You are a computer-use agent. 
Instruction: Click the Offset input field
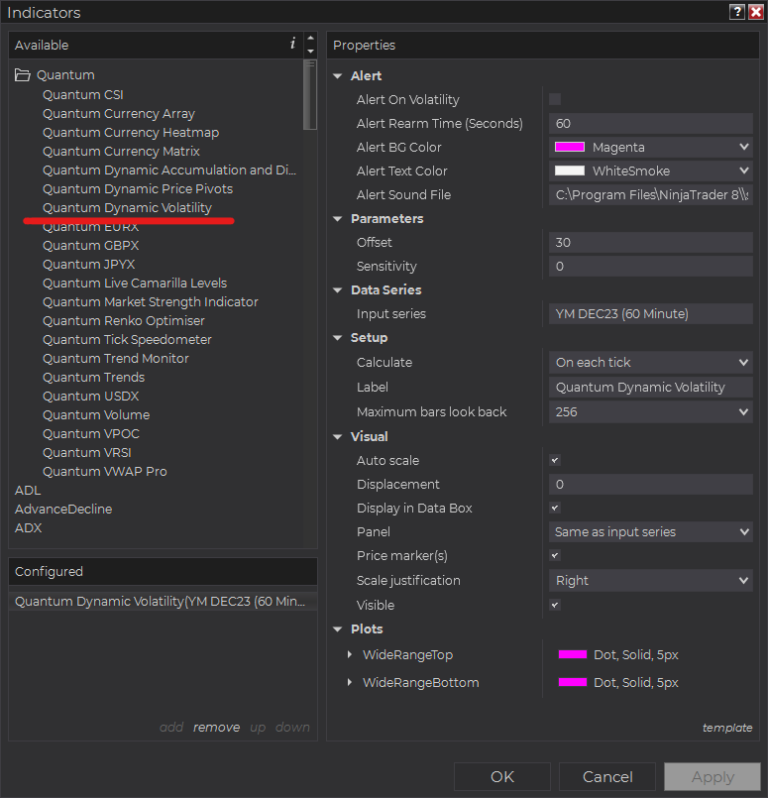click(650, 243)
